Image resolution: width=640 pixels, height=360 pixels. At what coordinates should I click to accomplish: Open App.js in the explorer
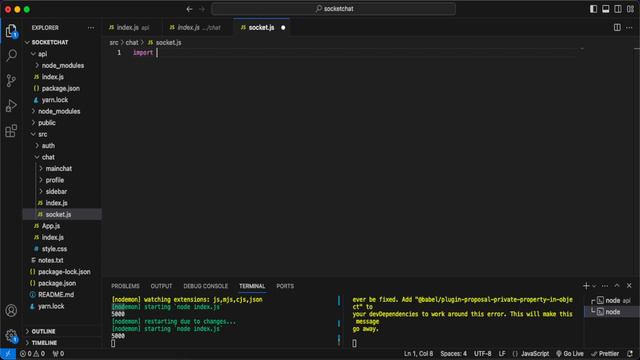pos(62,226)
